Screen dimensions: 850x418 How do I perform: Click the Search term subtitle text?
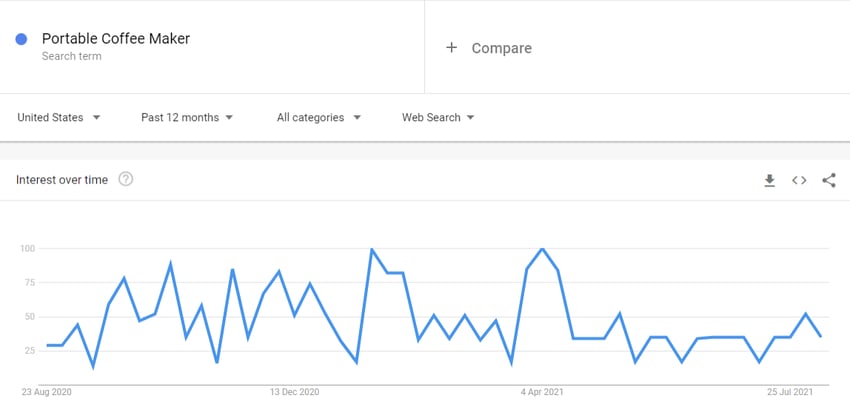click(x=72, y=56)
